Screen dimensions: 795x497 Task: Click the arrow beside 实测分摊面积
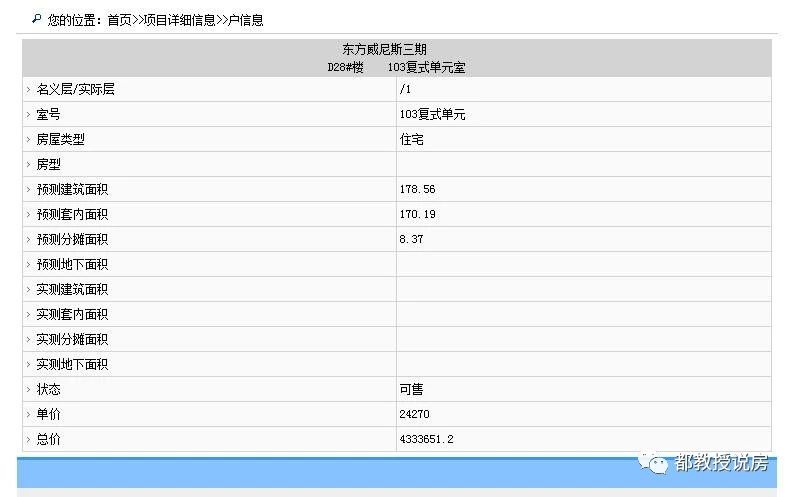[x=28, y=339]
